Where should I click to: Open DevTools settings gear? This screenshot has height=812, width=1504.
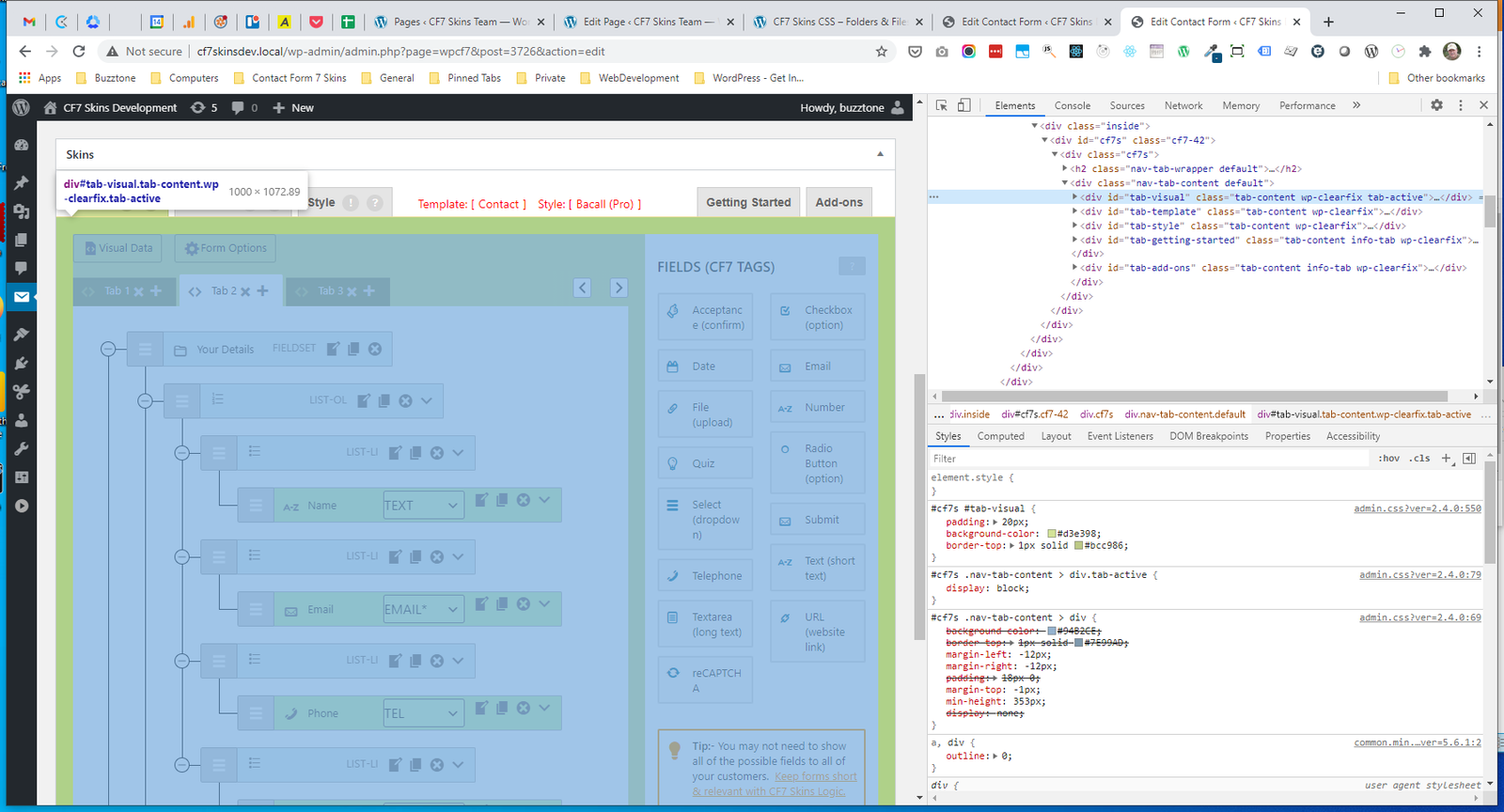(x=1436, y=105)
